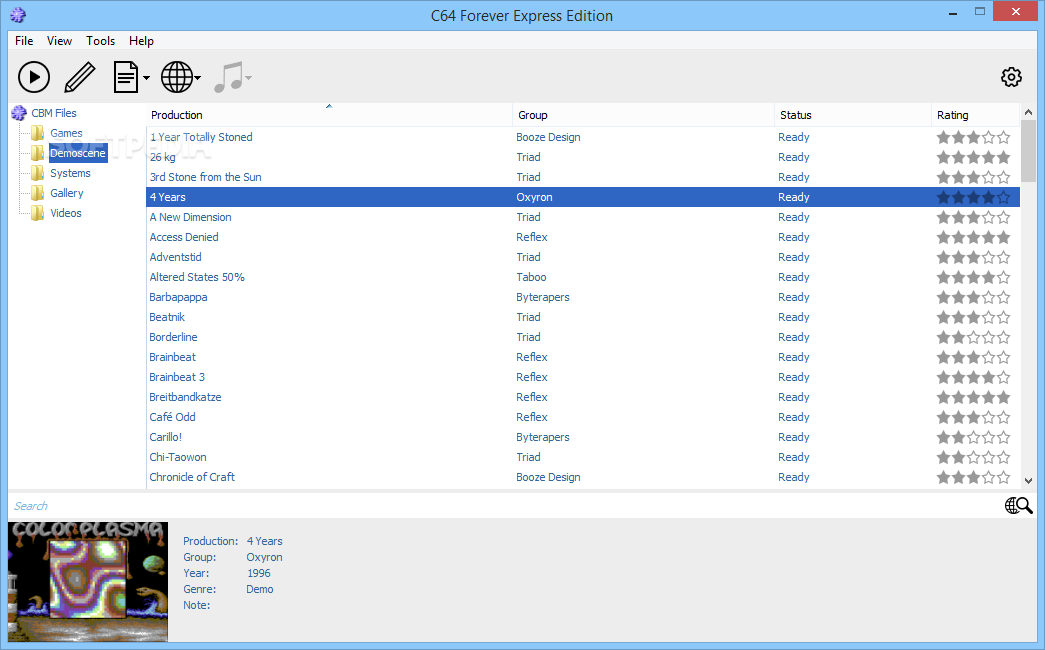Screen dimensions: 1045x650
Task: Open the settings gear icon
Action: [1011, 77]
